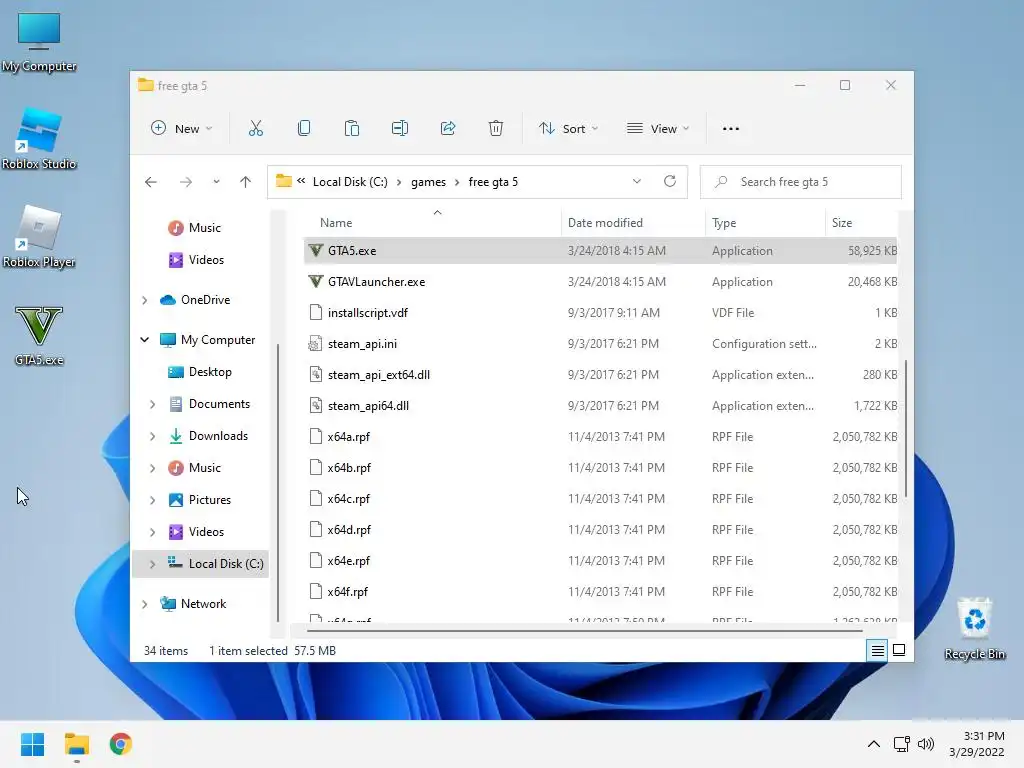Viewport: 1024px width, 768px height.
Task: Show hidden tray icons chevron
Action: click(873, 744)
